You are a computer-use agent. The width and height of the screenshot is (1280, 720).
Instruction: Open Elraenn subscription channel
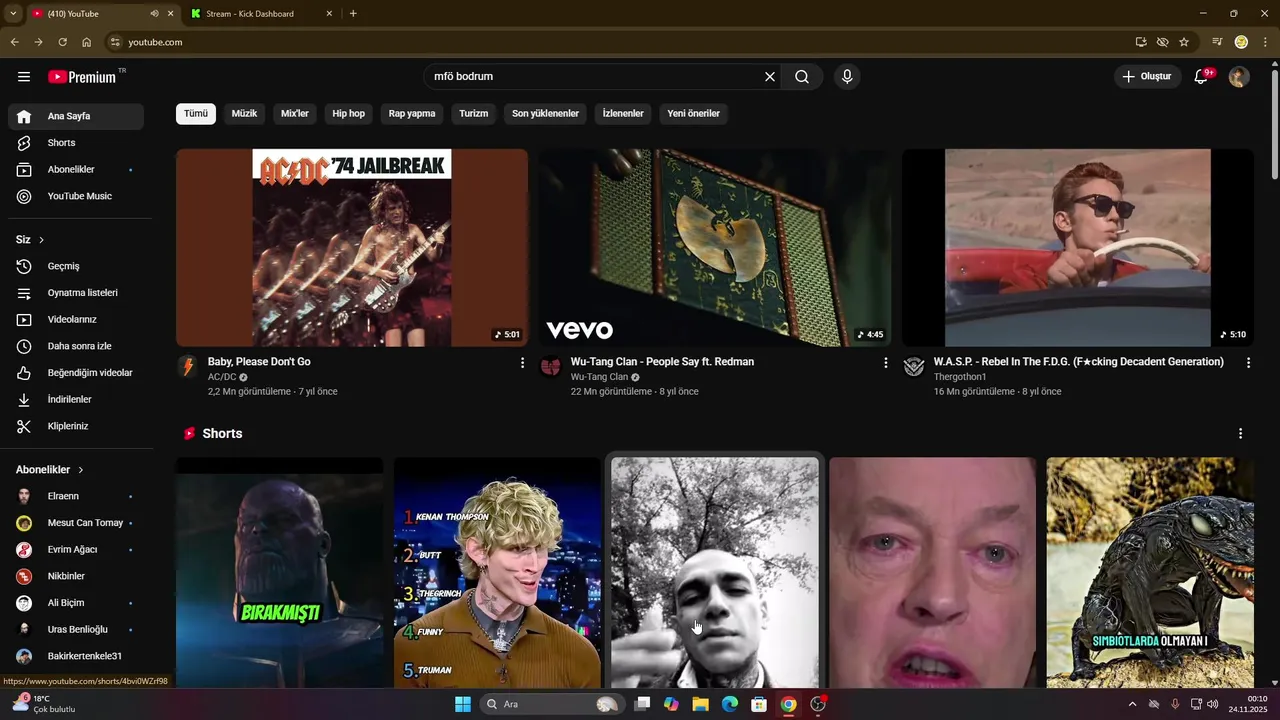(76, 496)
